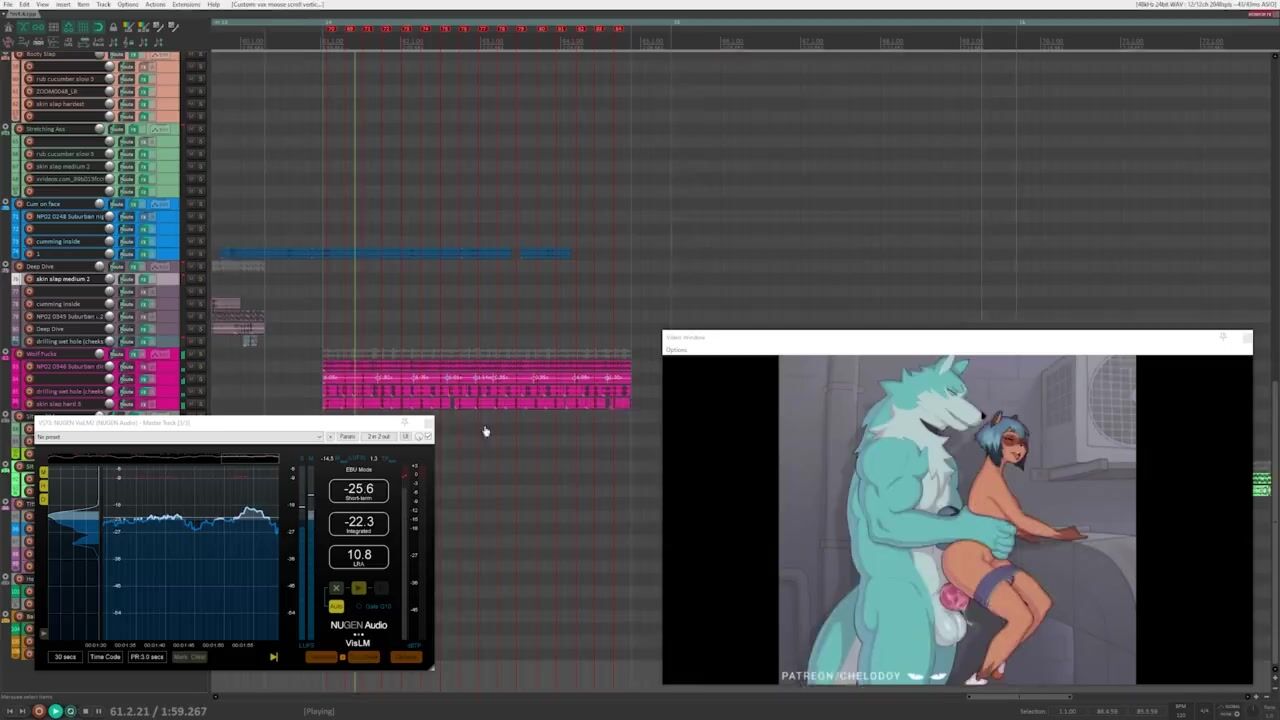The width and height of the screenshot is (1280, 720).
Task: Pause playback with the Pause button
Action: coord(98,711)
